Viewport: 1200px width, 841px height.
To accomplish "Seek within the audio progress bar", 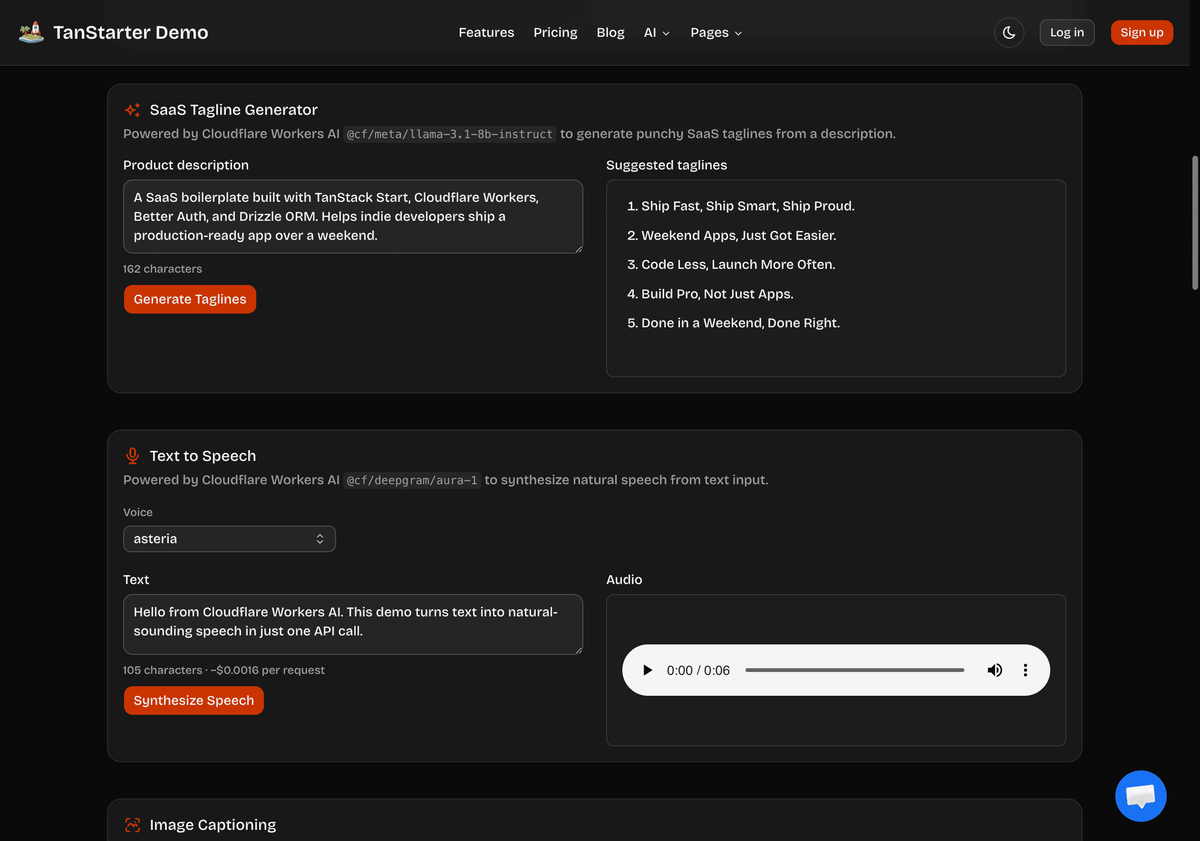I will click(x=855, y=670).
